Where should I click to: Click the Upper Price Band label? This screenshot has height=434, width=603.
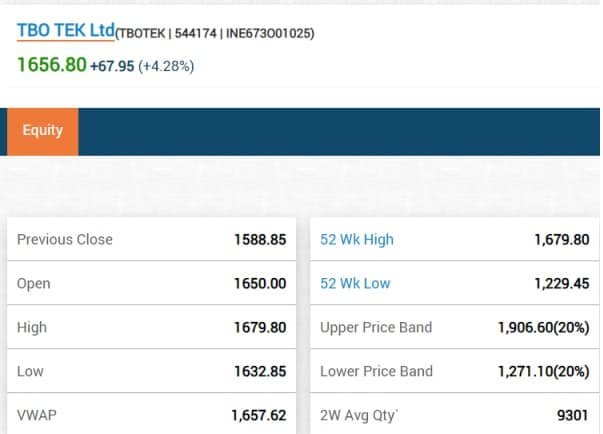point(376,328)
